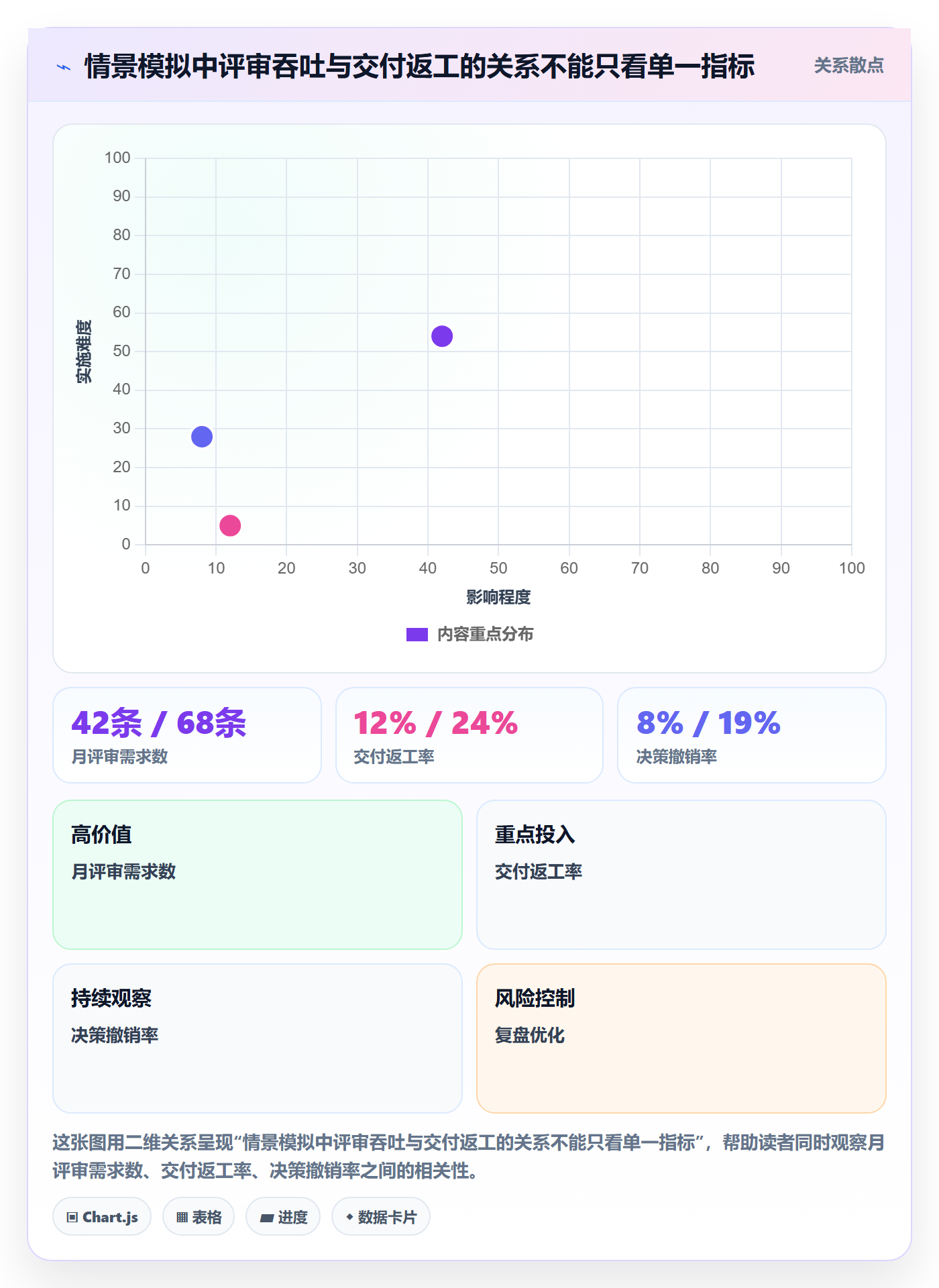Click the 关系散点 badge in the header
939x1288 pixels.
tap(848, 66)
